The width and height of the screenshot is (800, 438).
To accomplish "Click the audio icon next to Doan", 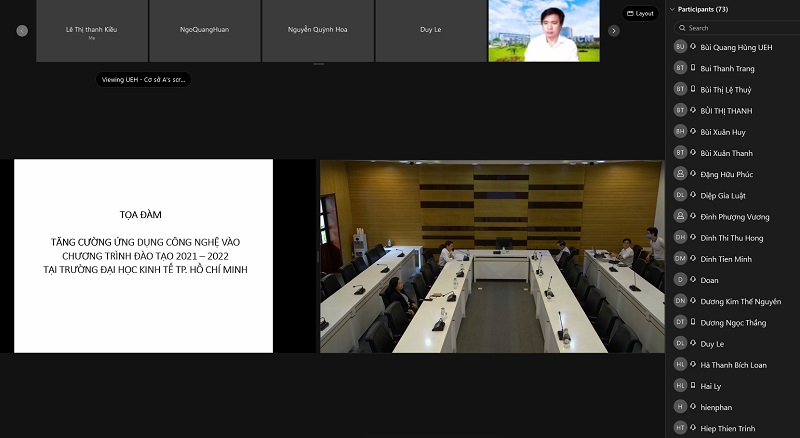I will point(693,280).
